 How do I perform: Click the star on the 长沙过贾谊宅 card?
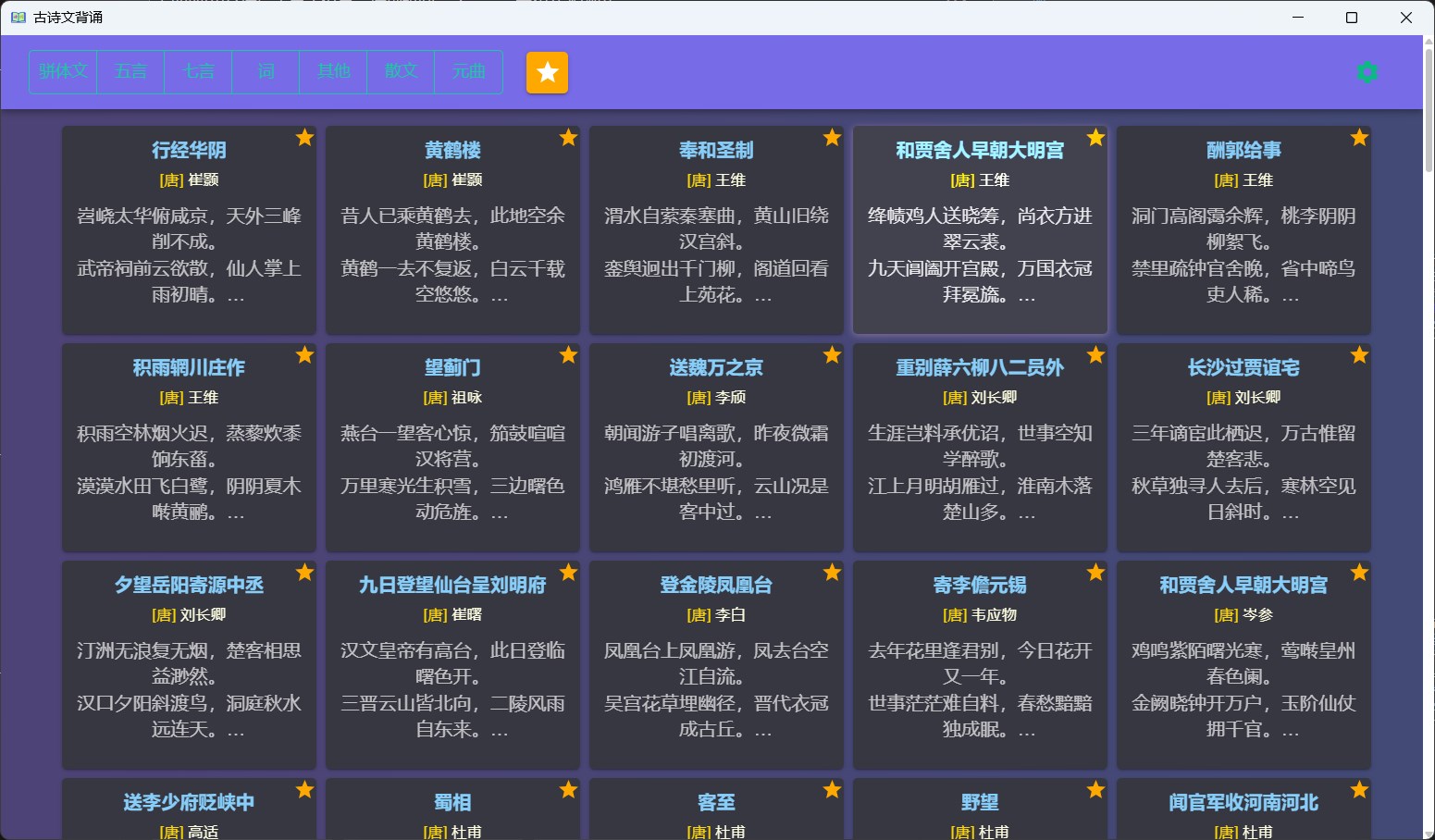coord(1359,355)
